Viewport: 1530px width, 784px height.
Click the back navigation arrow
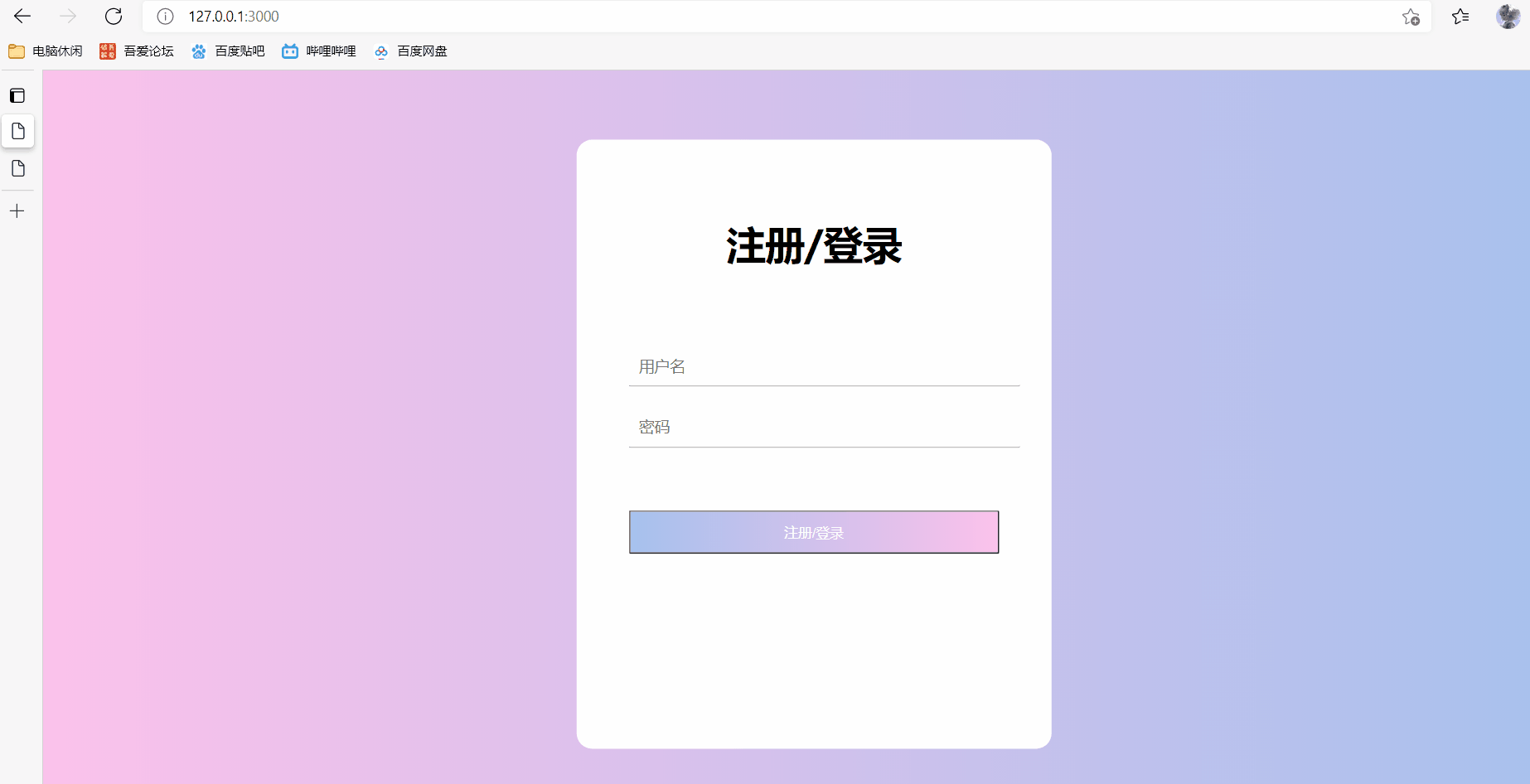tap(22, 16)
